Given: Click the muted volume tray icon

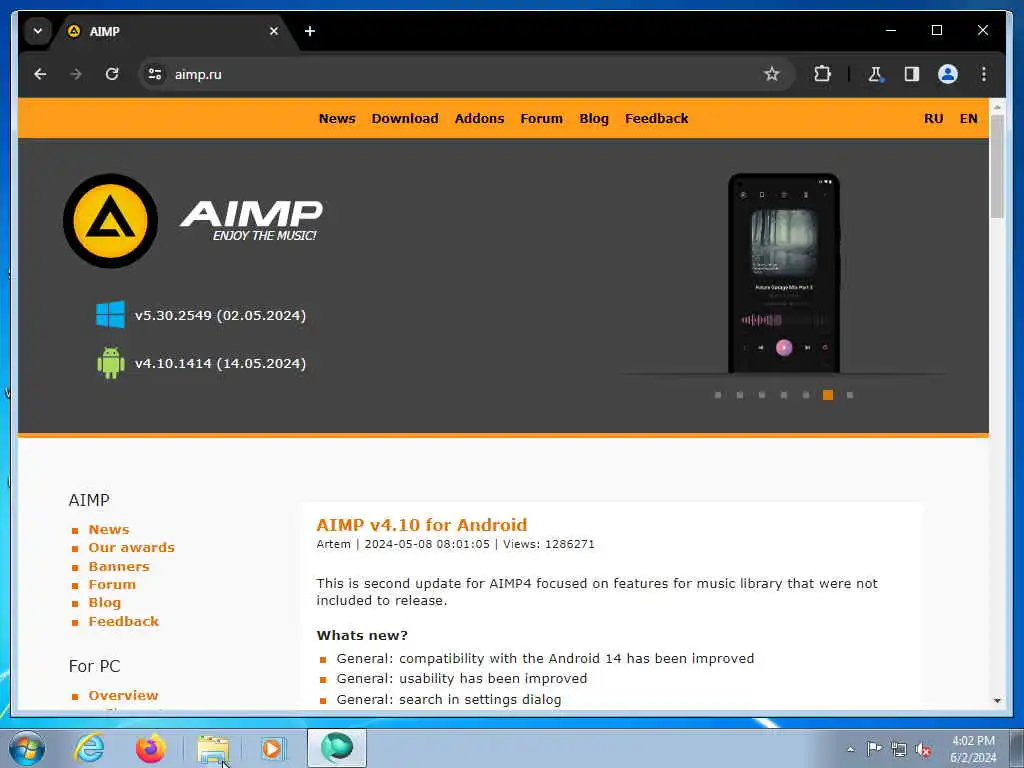Looking at the screenshot, I should [x=923, y=750].
